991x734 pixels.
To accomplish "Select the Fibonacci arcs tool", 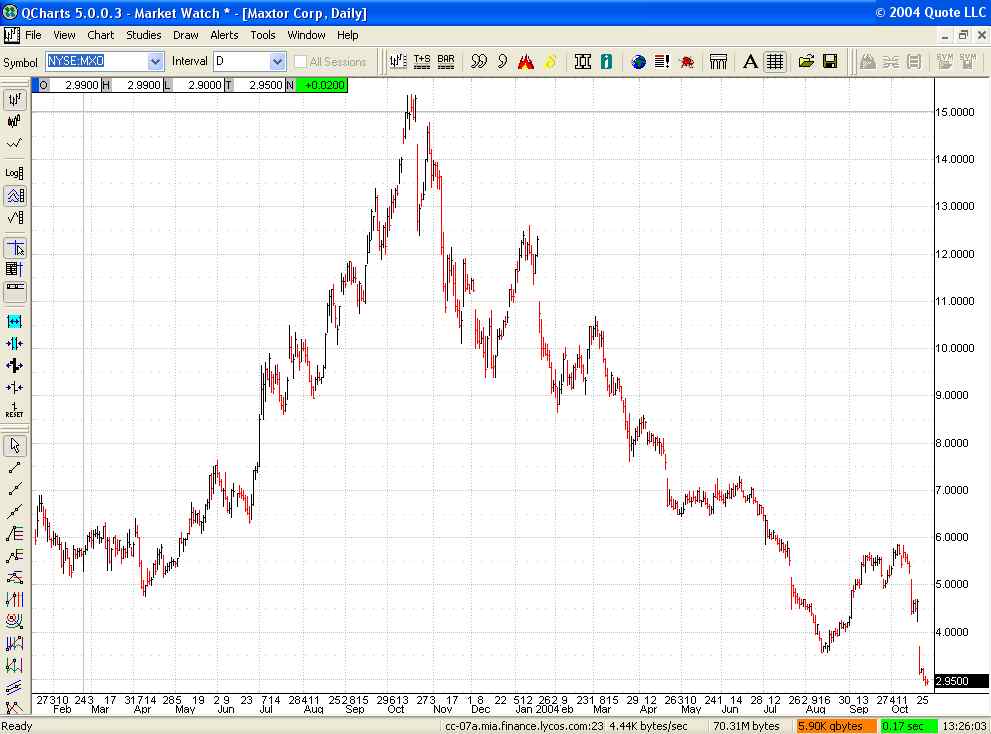I will [x=15, y=621].
